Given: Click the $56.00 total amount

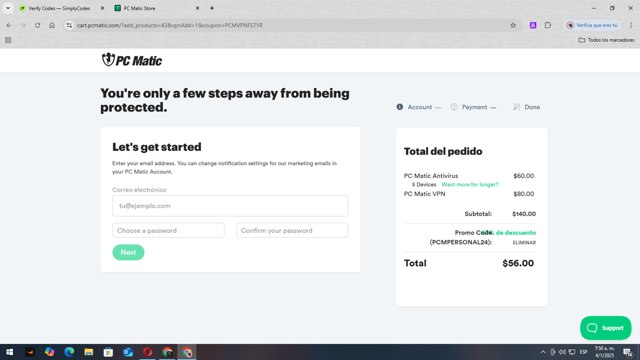Looking at the screenshot, I should click(518, 263).
